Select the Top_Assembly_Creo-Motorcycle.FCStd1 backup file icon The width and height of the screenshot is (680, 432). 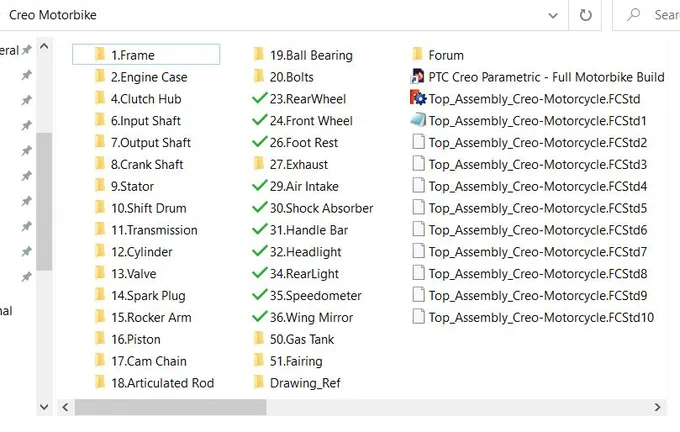click(x=418, y=120)
